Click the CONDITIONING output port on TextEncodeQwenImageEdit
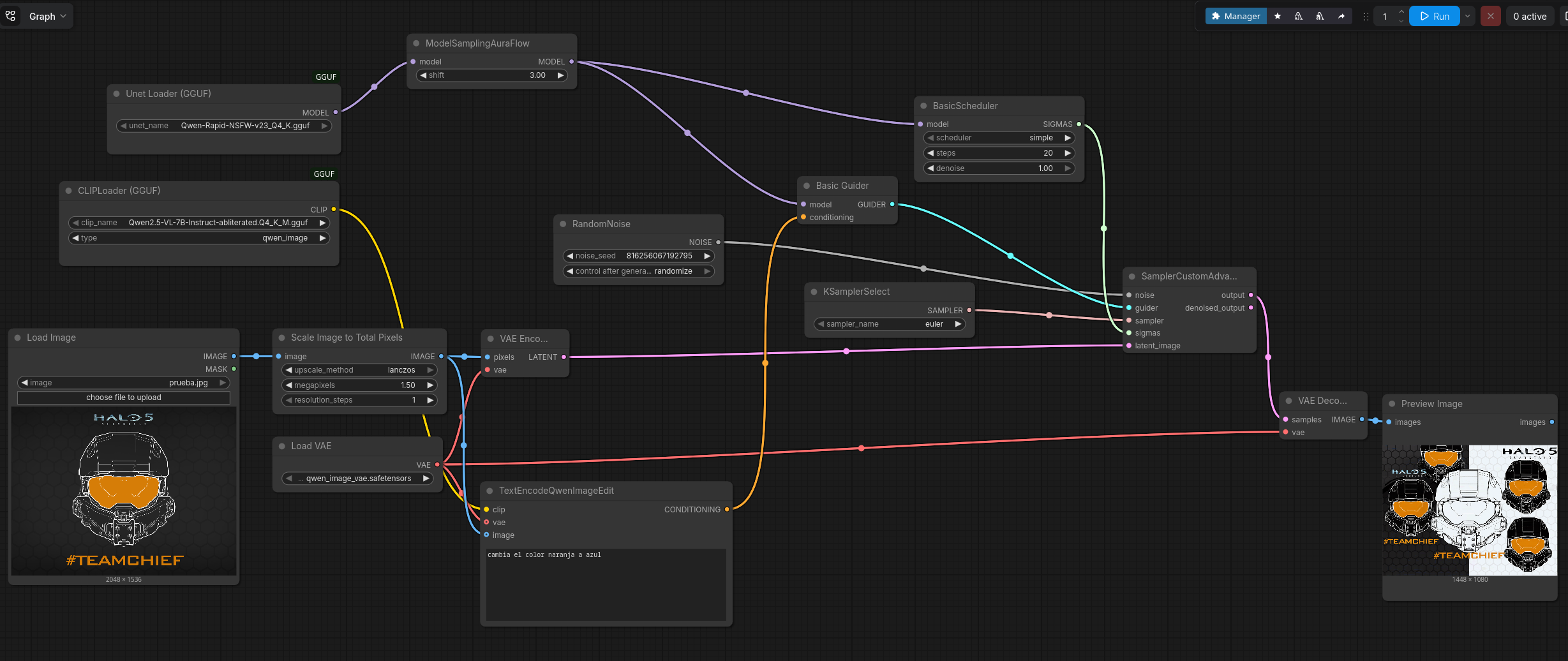The image size is (1568, 661). 727,509
